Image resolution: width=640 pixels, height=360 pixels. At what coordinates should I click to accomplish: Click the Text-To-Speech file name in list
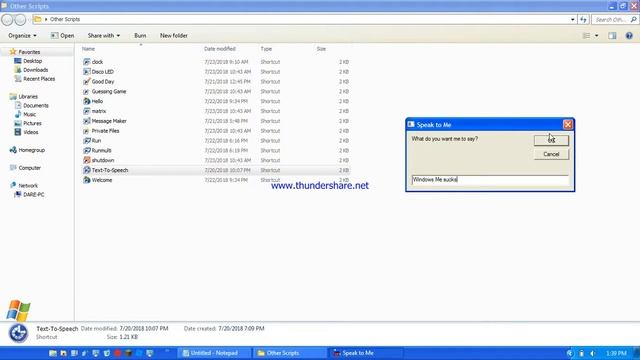[110, 170]
